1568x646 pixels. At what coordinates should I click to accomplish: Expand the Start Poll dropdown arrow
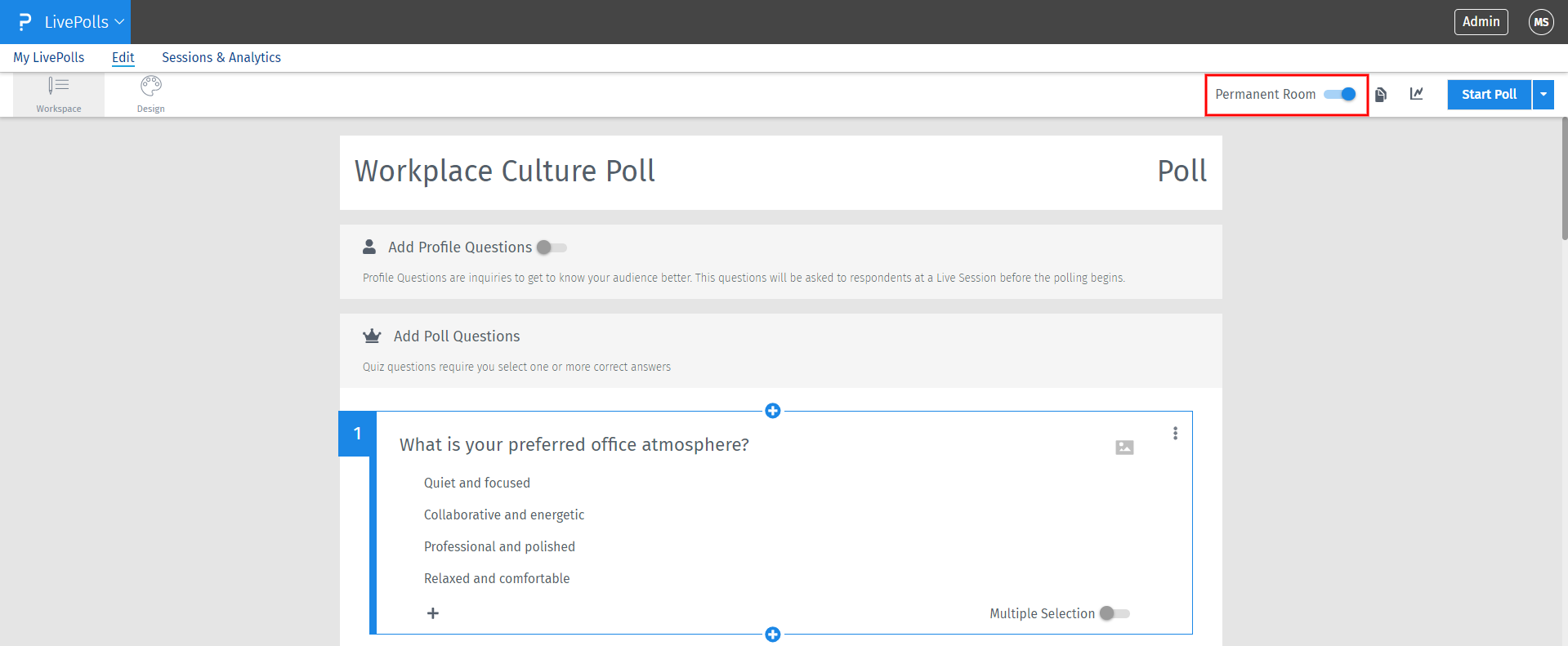(1543, 95)
